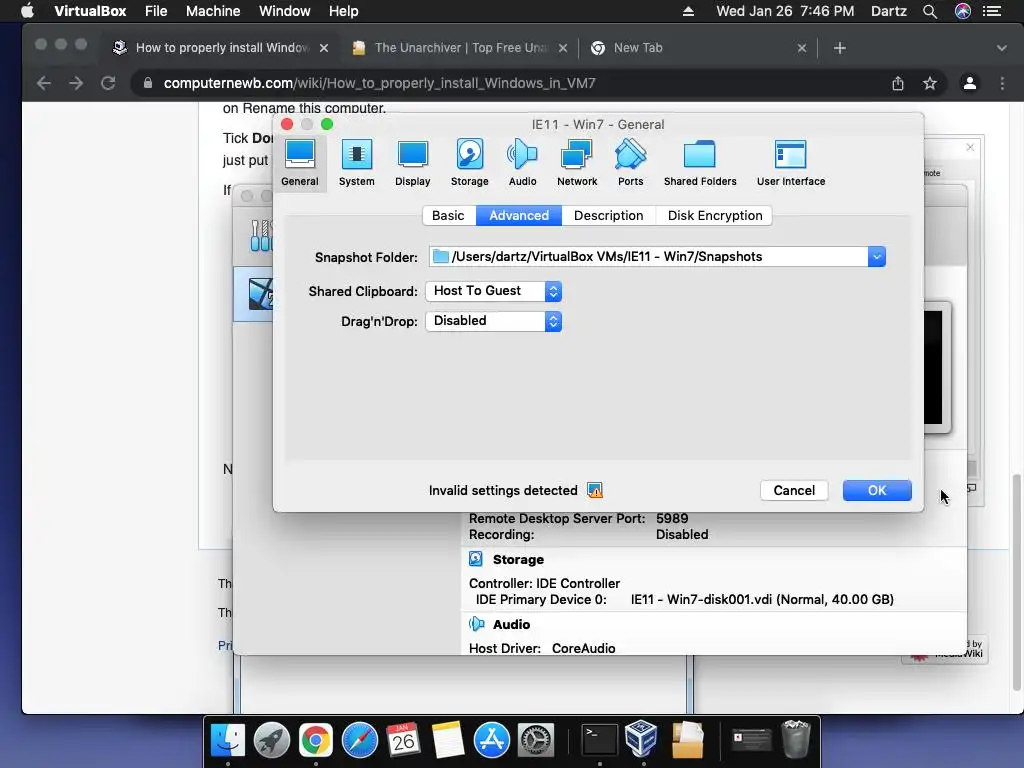This screenshot has width=1024, height=768.
Task: Open the File menu
Action: pos(156,11)
